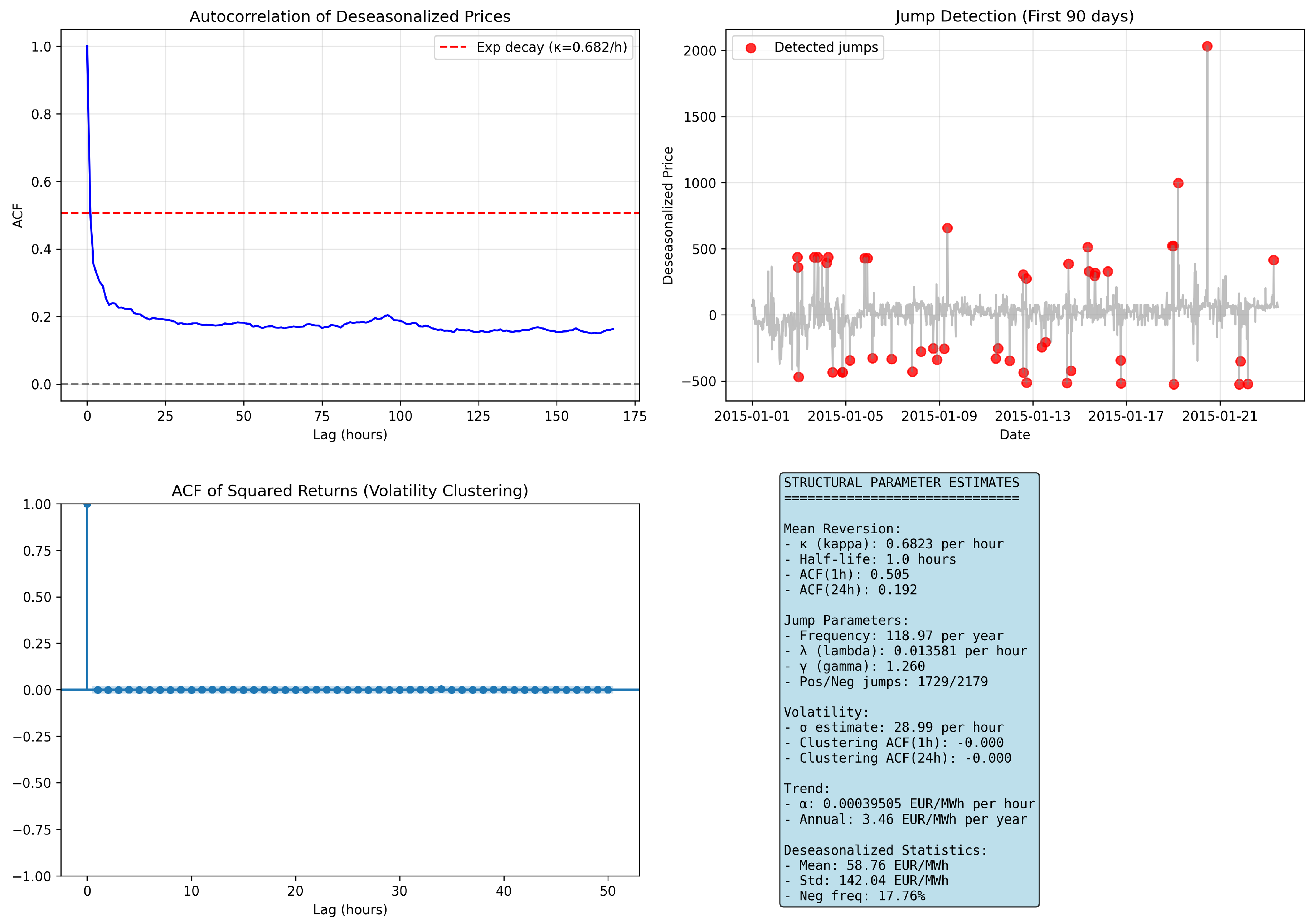1312x924 pixels.
Task: Click the highest jump marker near 2000
Action: (x=1207, y=46)
